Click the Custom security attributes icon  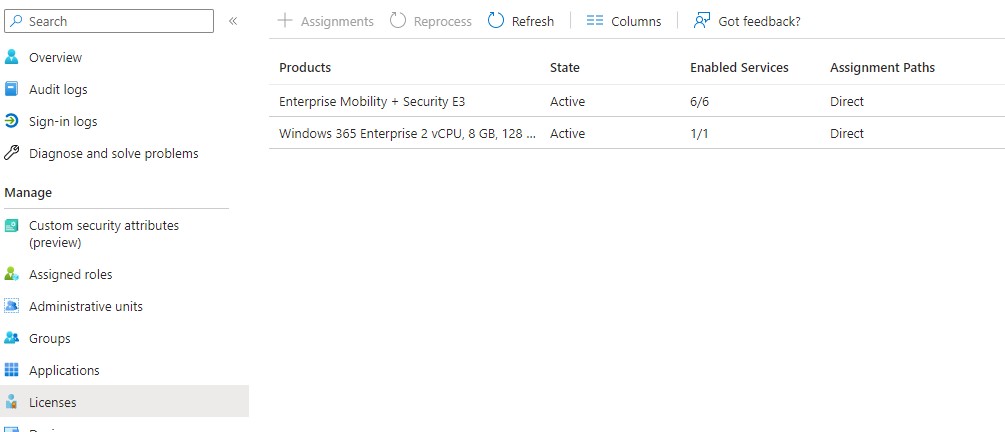point(12,226)
